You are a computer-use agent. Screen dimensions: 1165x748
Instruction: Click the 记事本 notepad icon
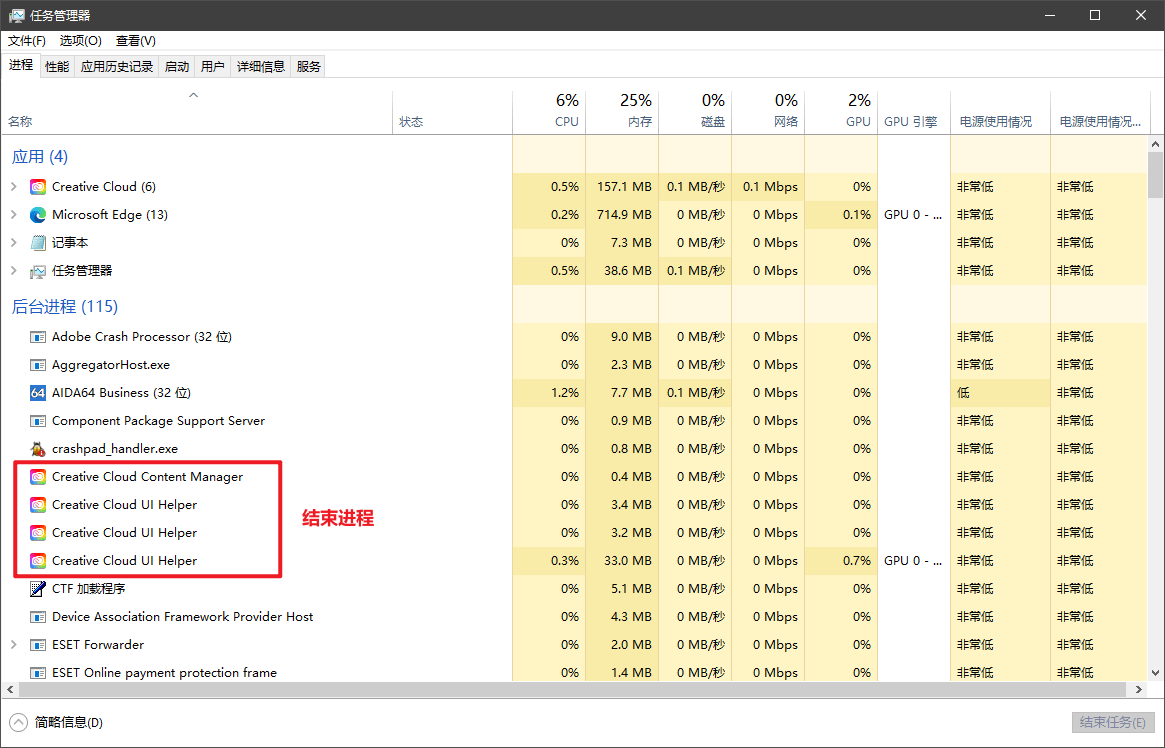click(38, 243)
